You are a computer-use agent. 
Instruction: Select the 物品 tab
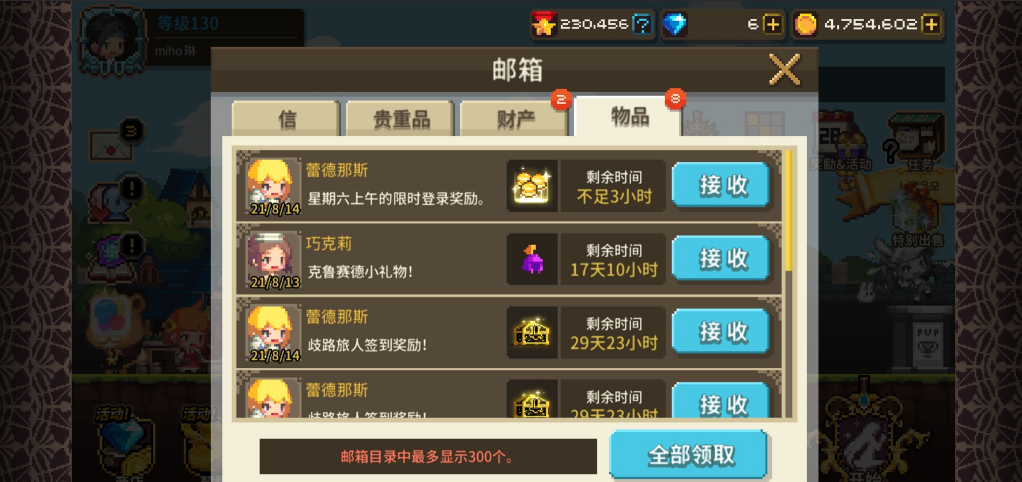coord(628,117)
